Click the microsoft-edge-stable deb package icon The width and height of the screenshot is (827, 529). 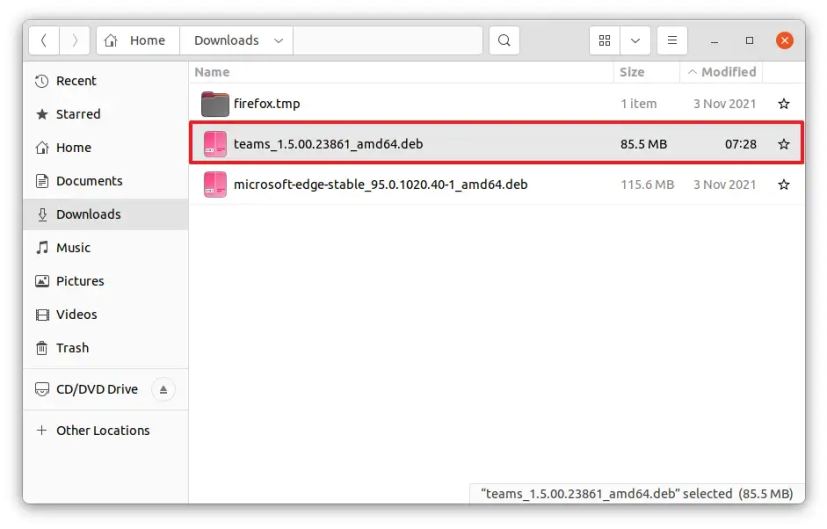(x=215, y=185)
